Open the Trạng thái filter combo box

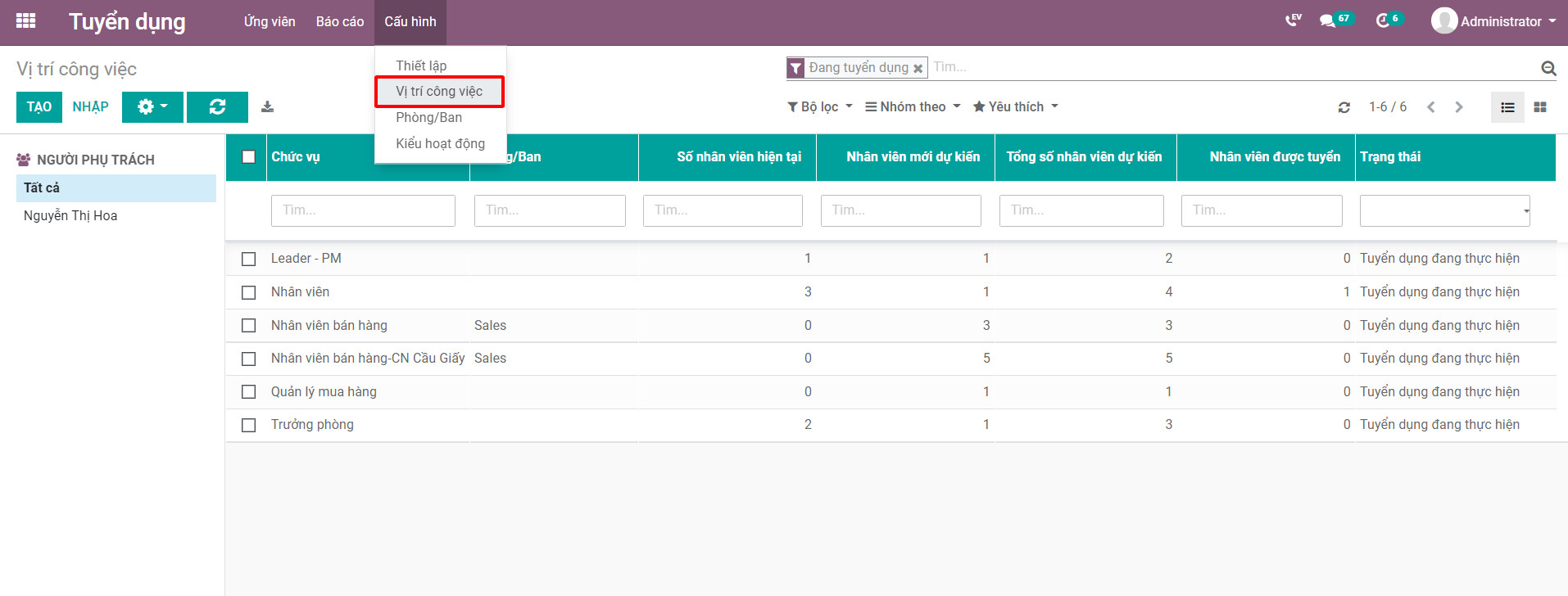tap(1444, 210)
